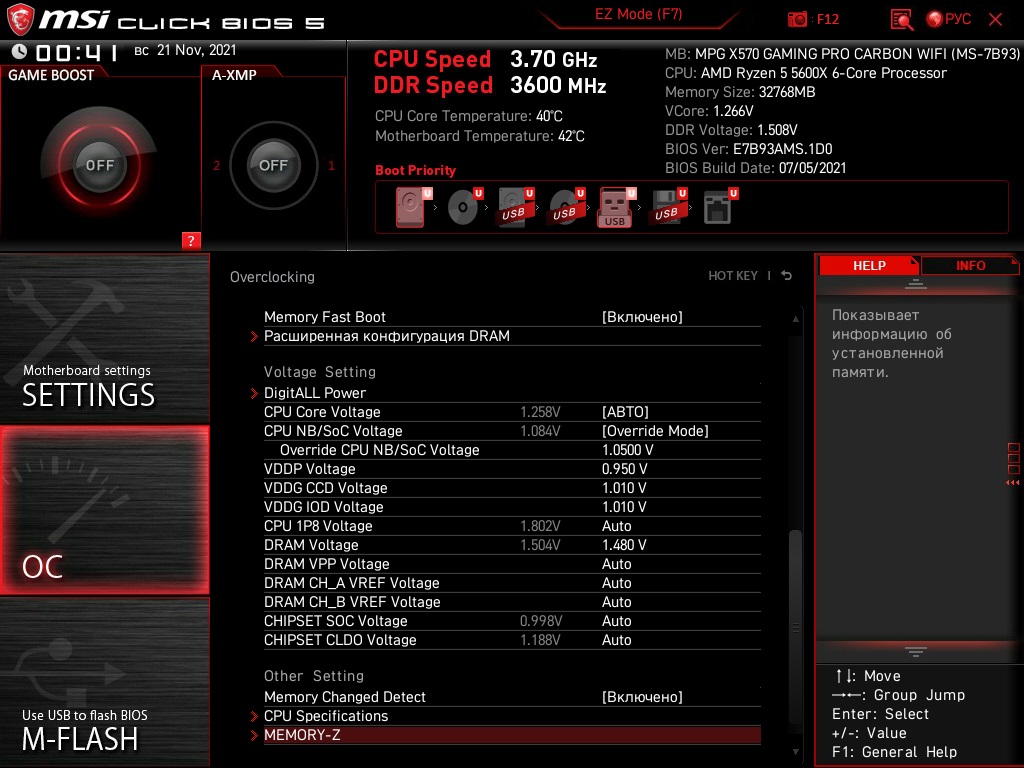Toggle the A-XMP OFF knob
The height and width of the screenshot is (768, 1024).
click(x=273, y=165)
